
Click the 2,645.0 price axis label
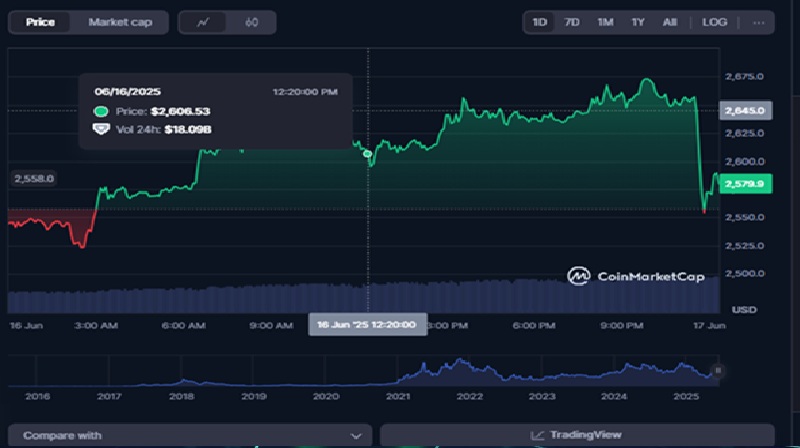click(x=750, y=110)
